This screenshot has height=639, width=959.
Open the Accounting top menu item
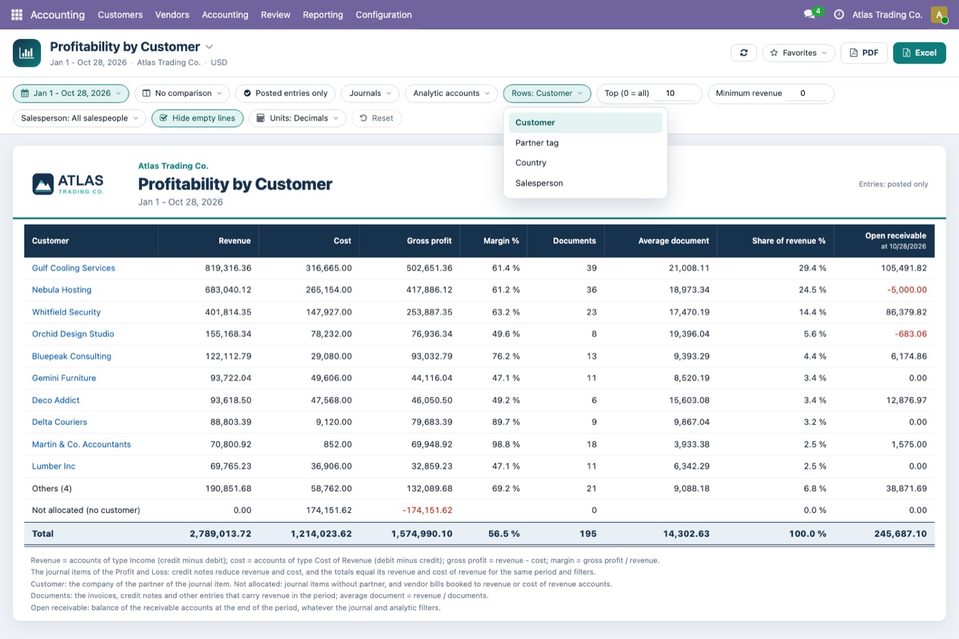pos(225,15)
